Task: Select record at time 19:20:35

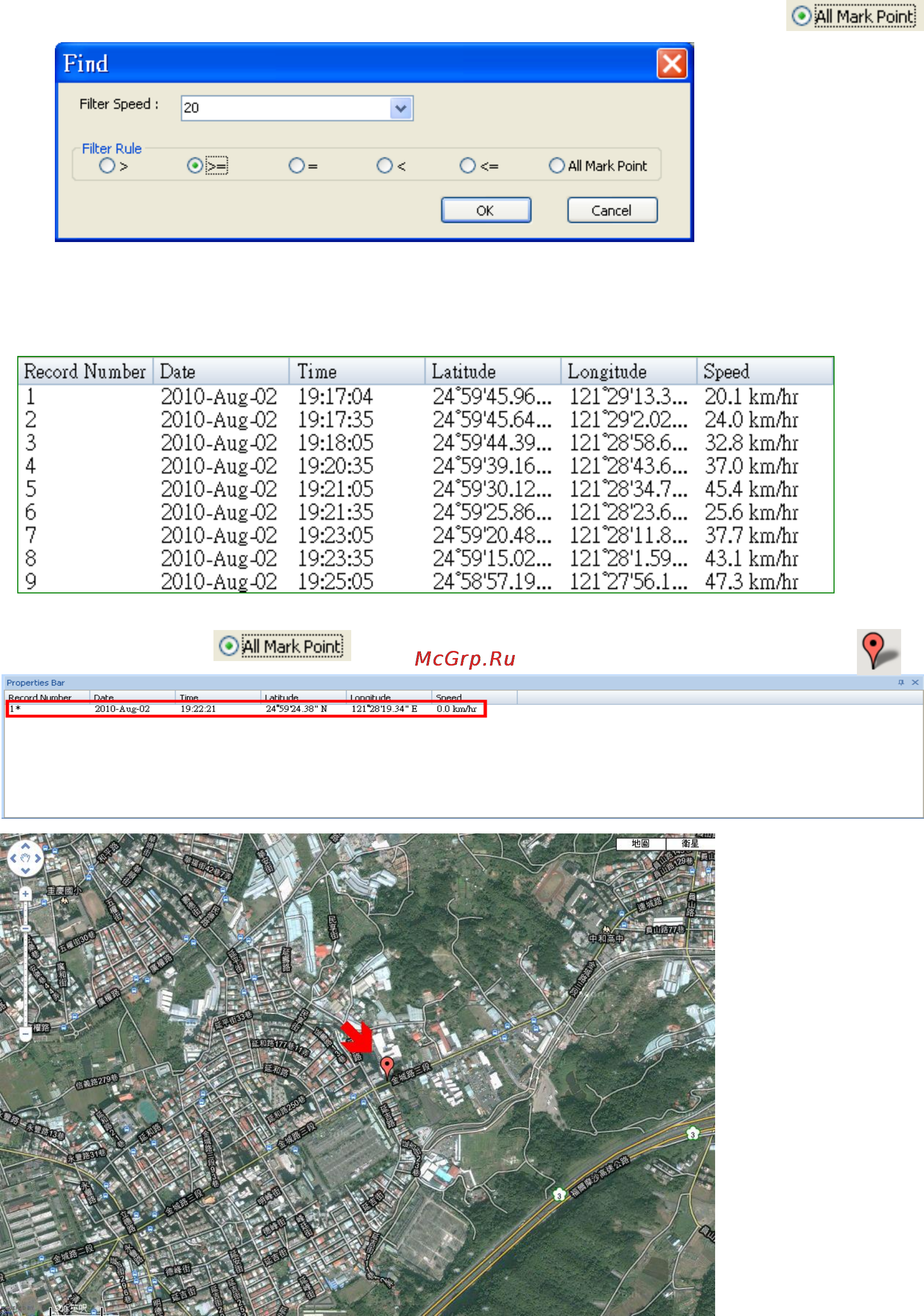Action: 425,466
